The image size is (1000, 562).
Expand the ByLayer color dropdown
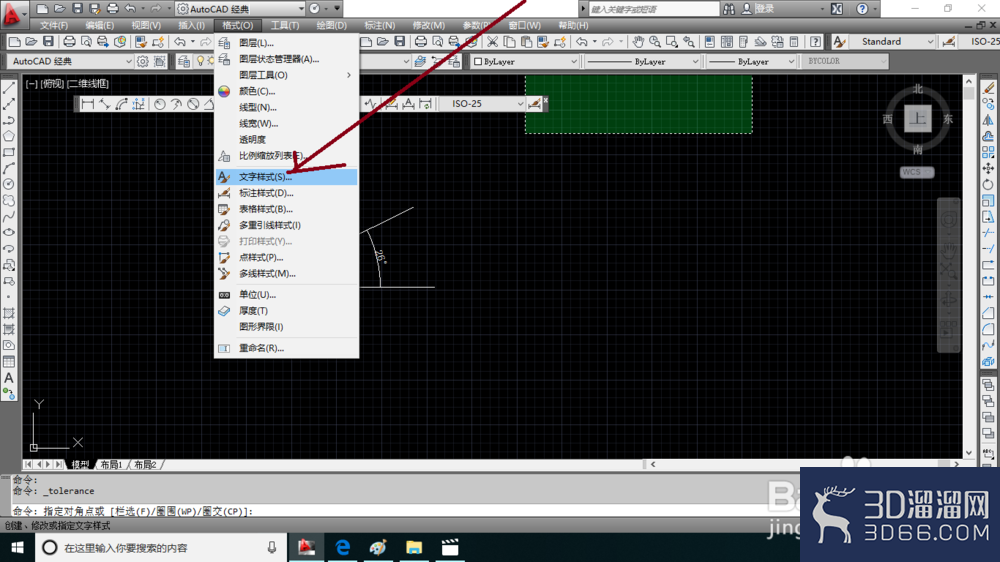(573, 62)
